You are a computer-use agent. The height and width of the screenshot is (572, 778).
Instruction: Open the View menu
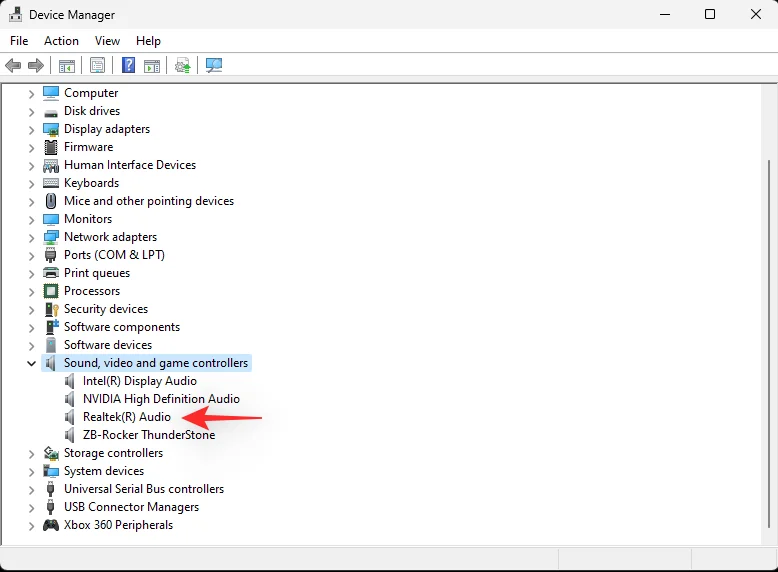coord(107,41)
